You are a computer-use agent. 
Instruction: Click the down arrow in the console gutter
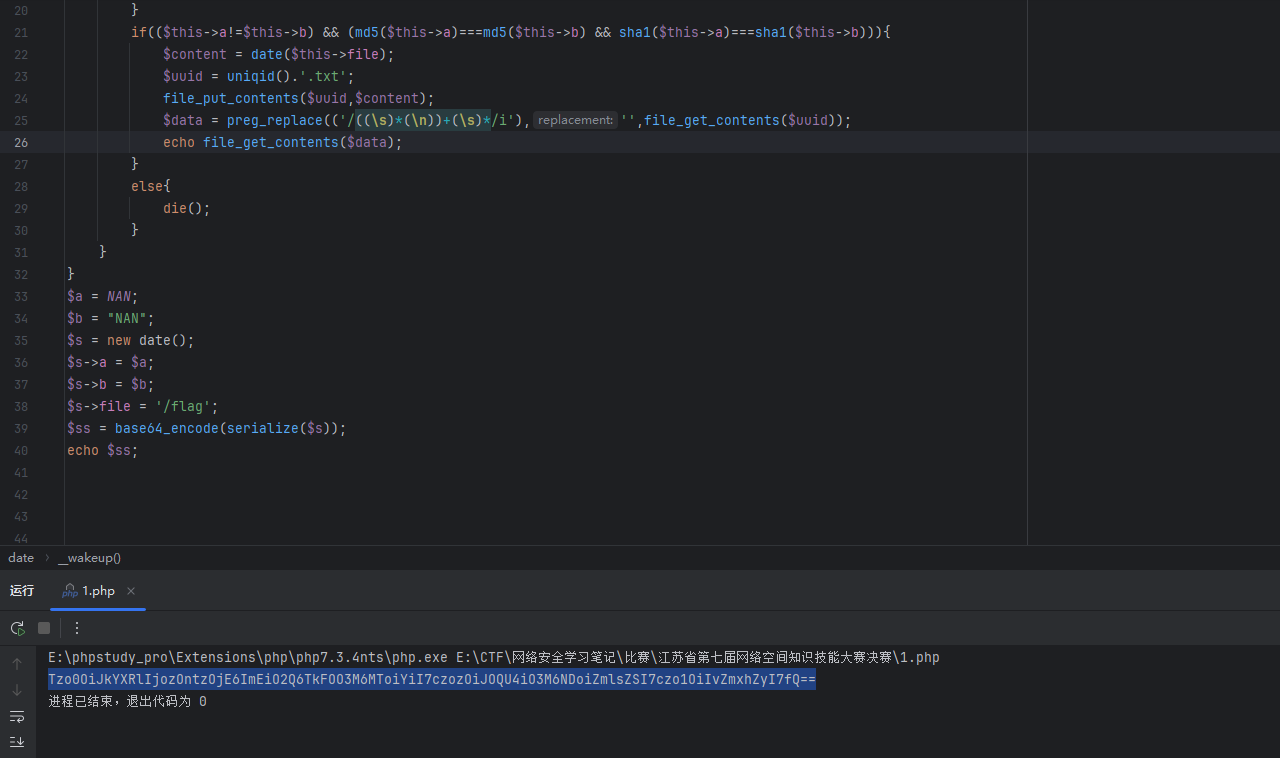coord(17,690)
